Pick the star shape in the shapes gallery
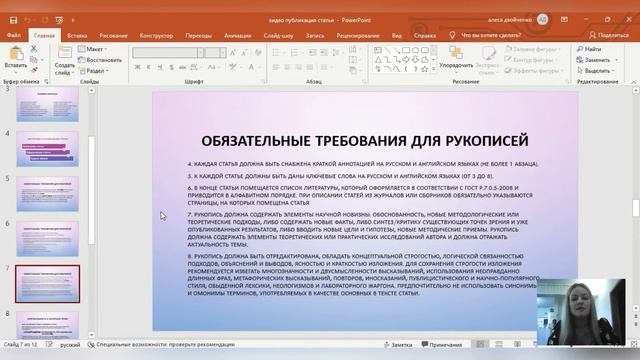The height and width of the screenshot is (360, 640). (424, 69)
